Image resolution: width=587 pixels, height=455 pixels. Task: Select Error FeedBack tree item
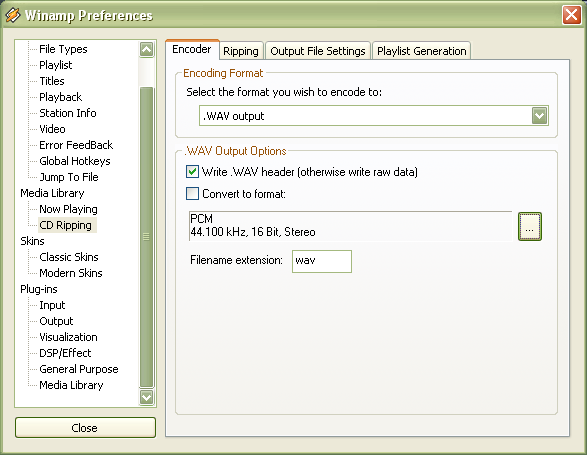click(x=76, y=145)
